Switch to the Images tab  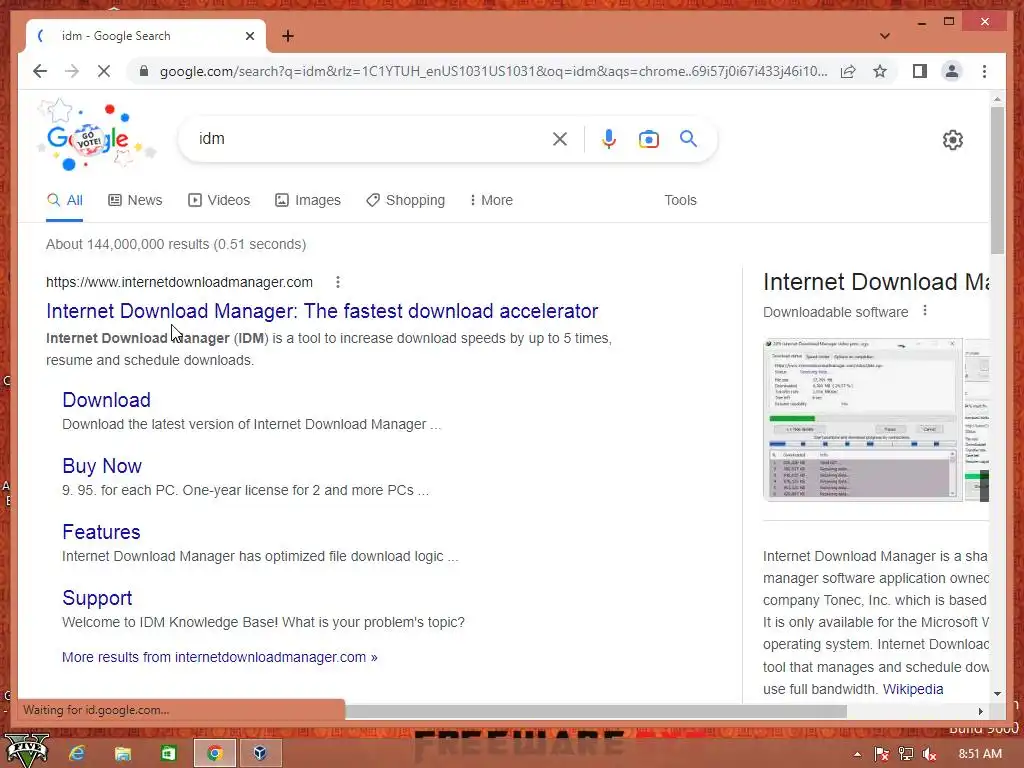(x=308, y=200)
